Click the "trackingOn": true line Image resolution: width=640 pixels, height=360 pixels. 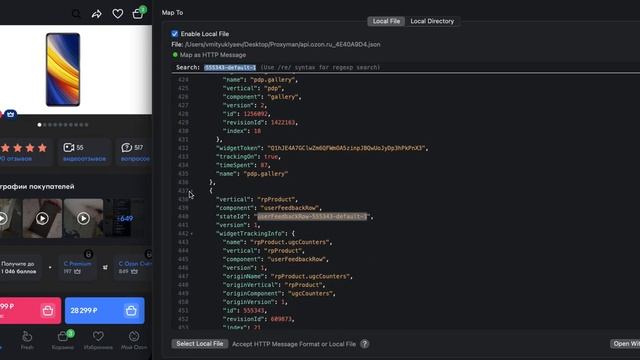(x=248, y=157)
